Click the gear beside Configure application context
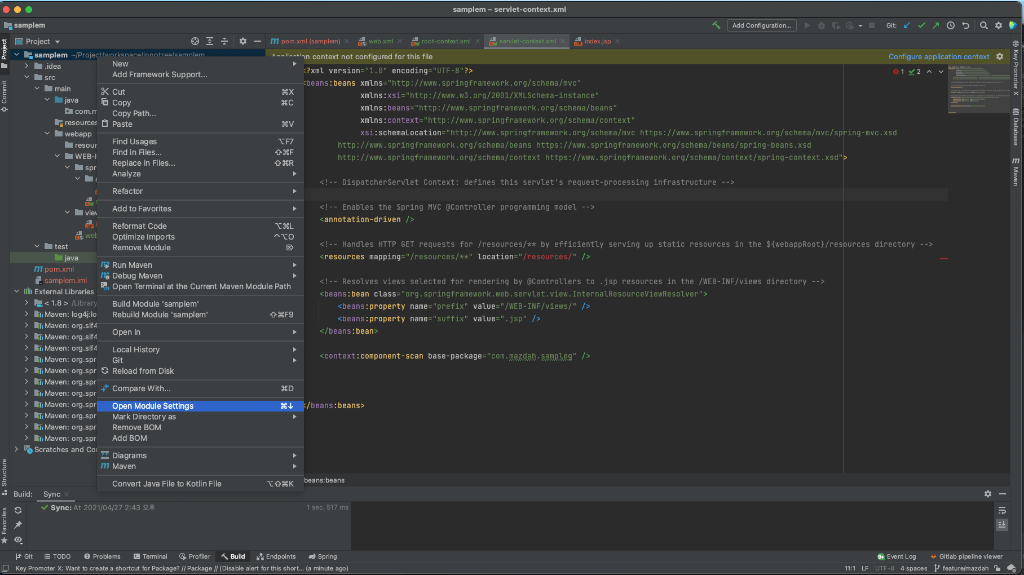The image size is (1024, 575). point(1000,57)
